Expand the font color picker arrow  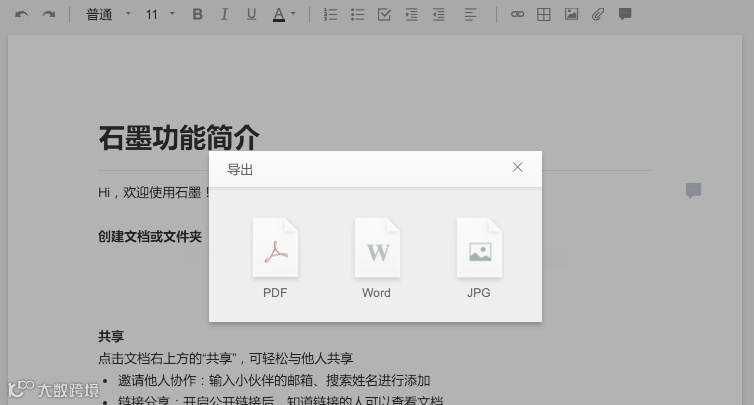tap(293, 13)
